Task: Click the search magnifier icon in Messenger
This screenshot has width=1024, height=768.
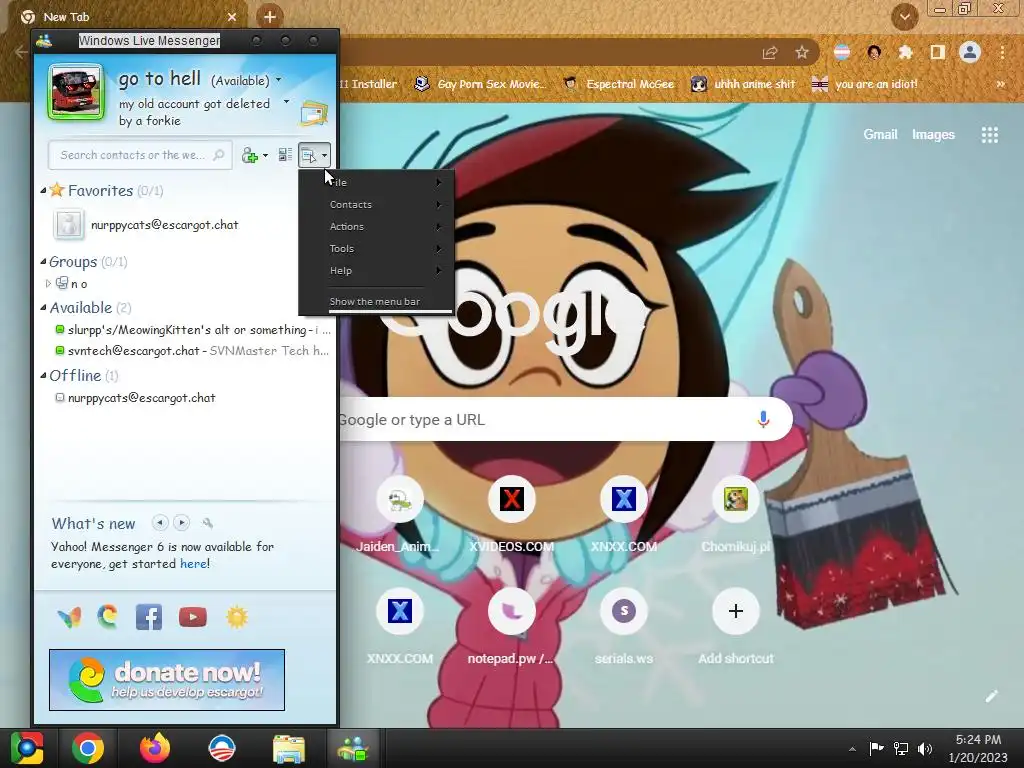Action: [219, 155]
